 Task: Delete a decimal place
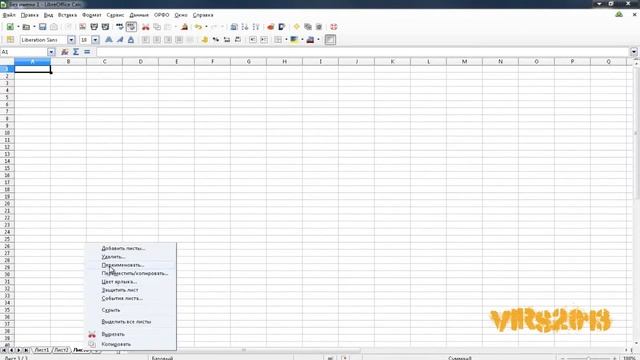click(x=238, y=40)
